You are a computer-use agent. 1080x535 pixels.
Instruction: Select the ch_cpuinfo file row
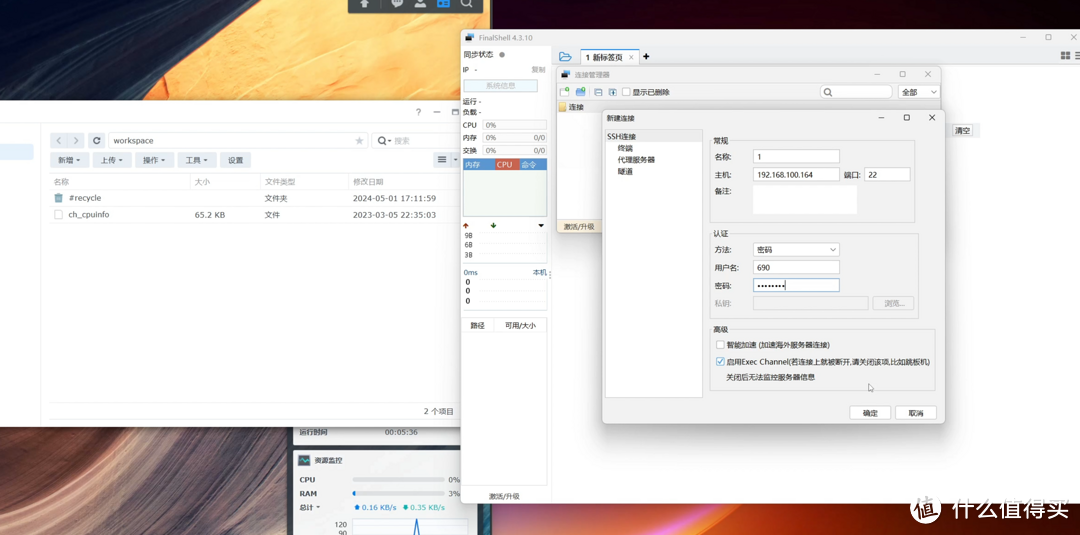(88, 215)
